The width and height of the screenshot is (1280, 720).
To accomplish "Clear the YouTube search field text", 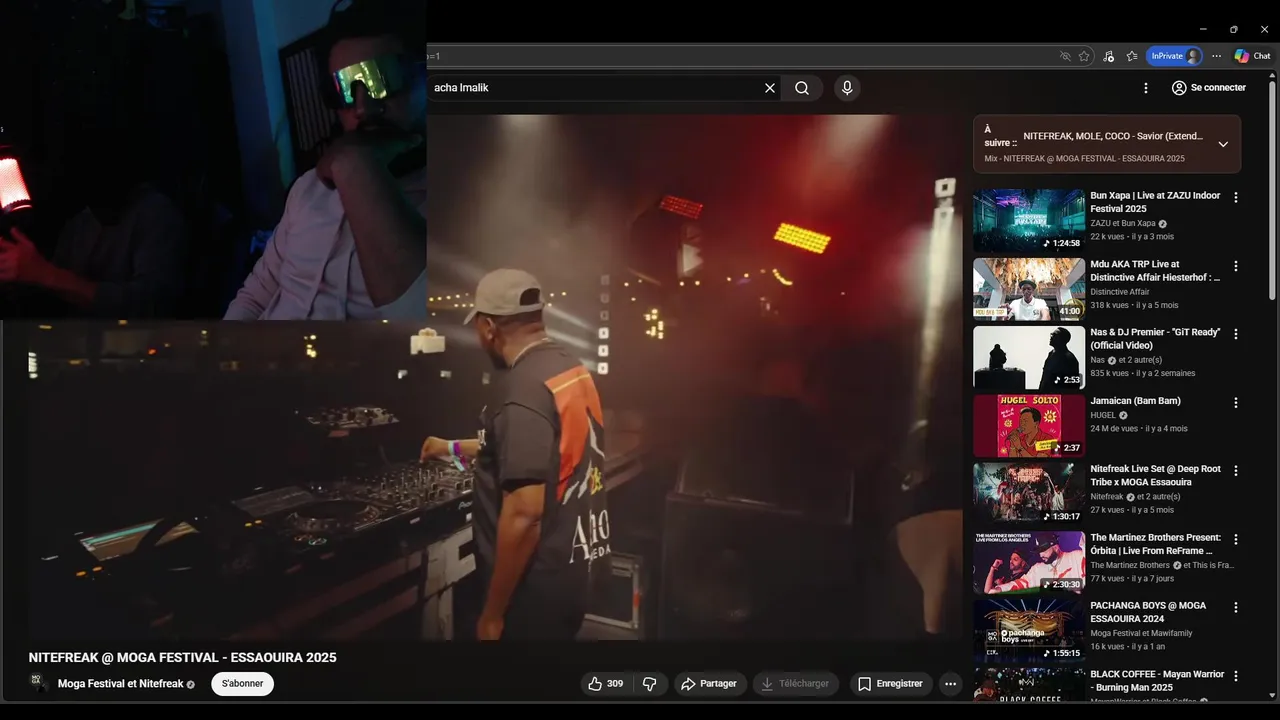I will [770, 88].
